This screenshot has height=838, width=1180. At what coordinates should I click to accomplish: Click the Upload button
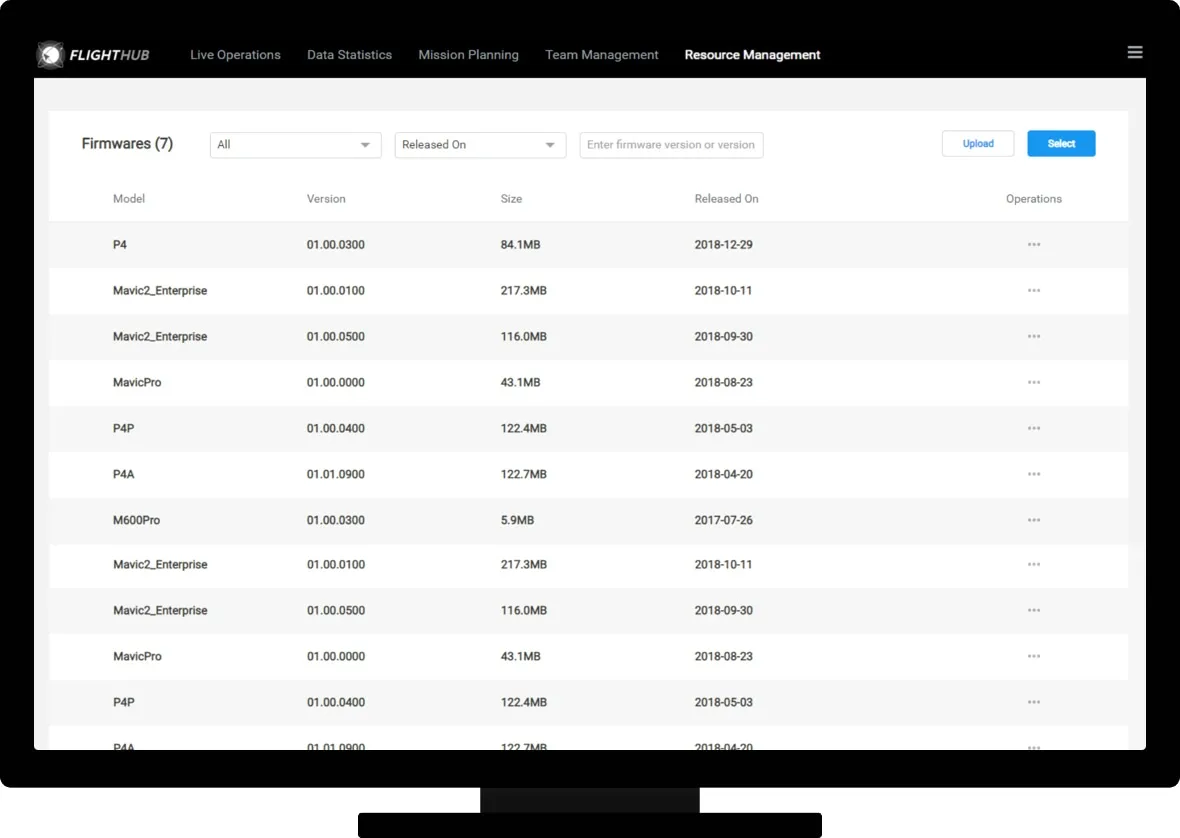pos(977,144)
